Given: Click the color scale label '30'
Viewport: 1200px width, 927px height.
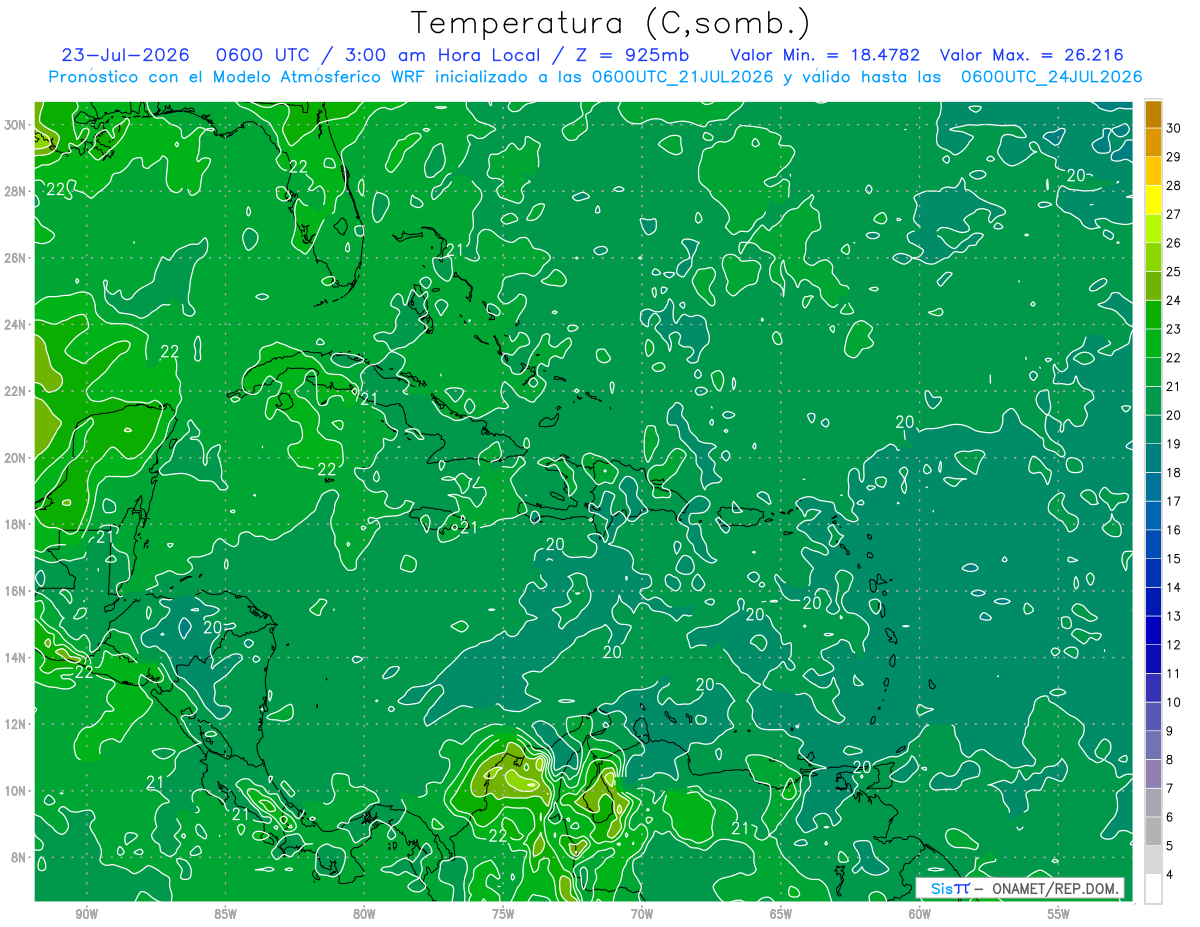Looking at the screenshot, I should 1174,128.
